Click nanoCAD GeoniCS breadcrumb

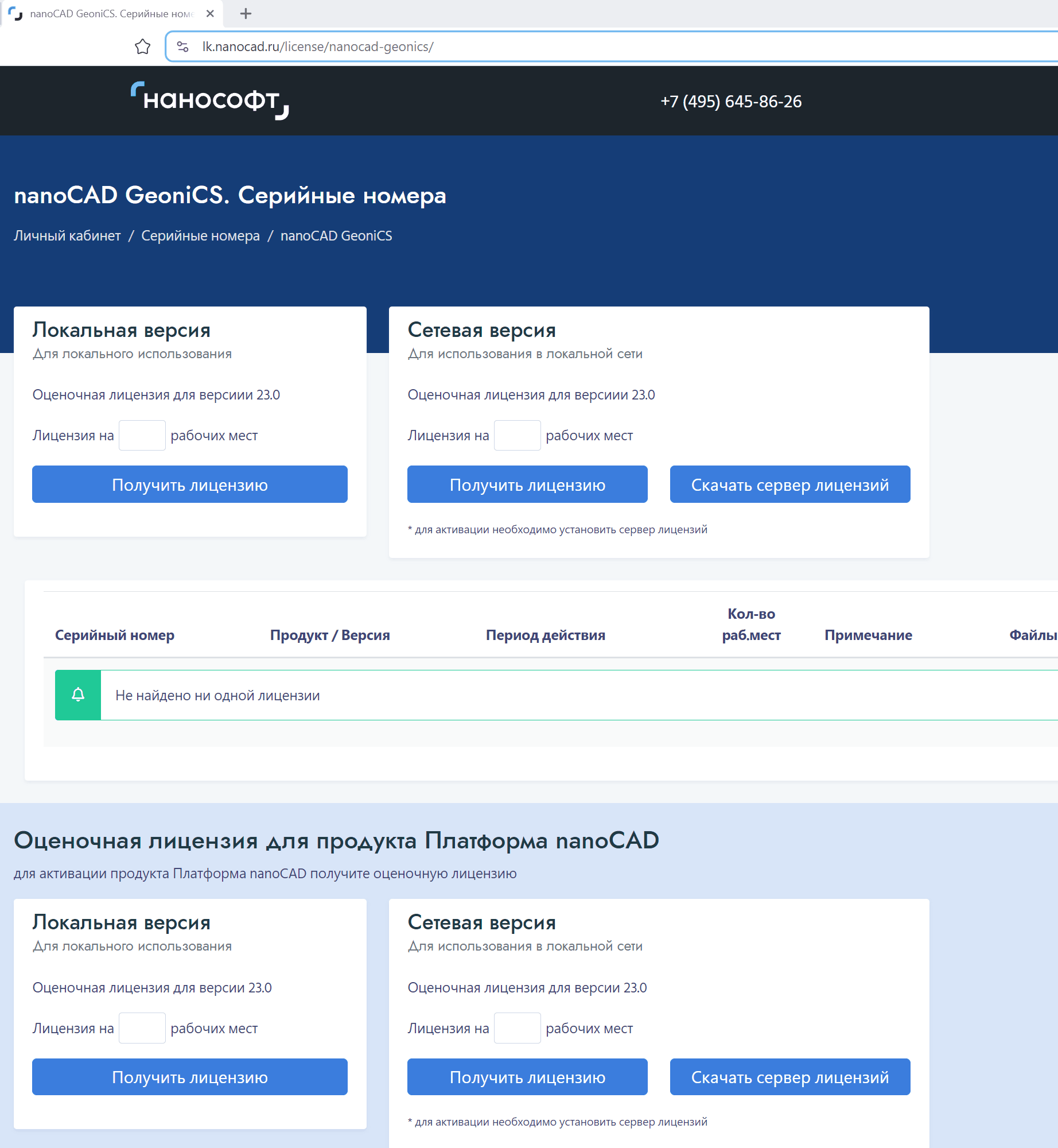click(x=336, y=236)
